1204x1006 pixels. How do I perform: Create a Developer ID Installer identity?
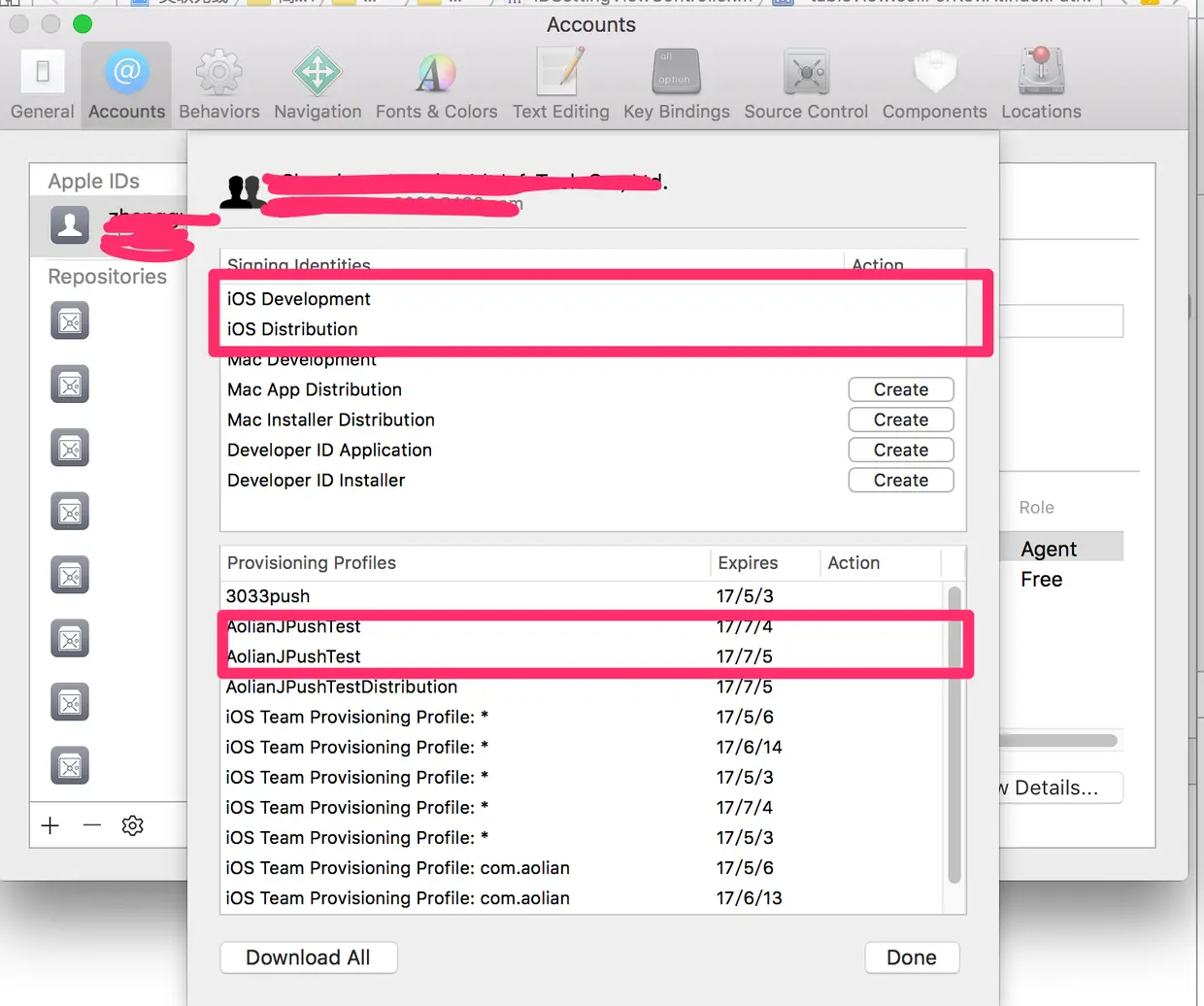point(901,480)
